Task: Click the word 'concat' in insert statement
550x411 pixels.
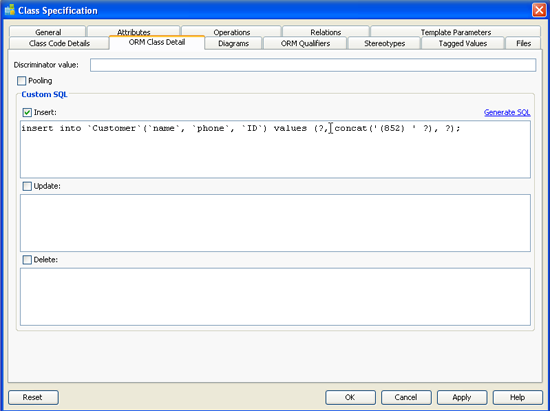Action: coord(351,128)
